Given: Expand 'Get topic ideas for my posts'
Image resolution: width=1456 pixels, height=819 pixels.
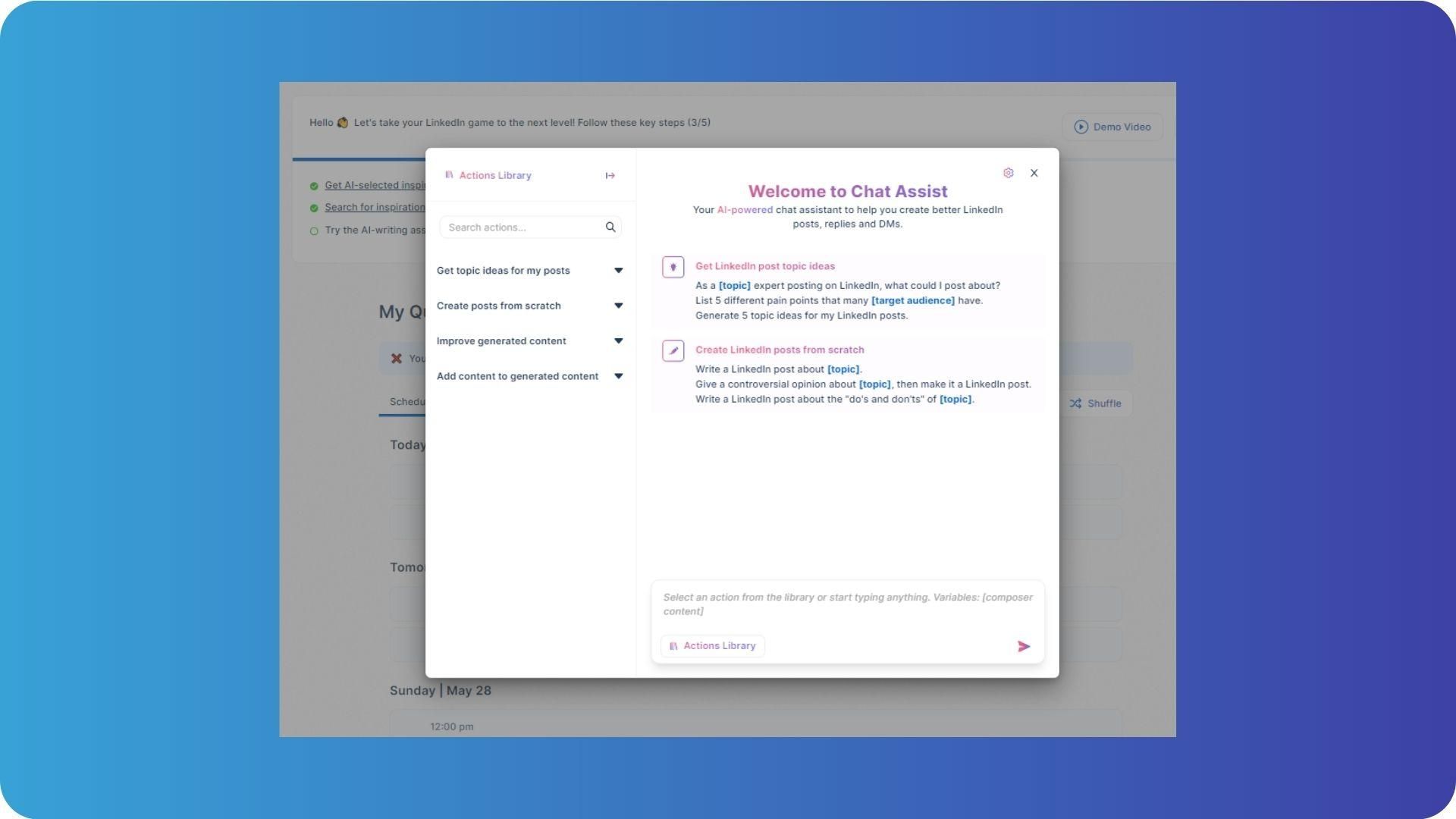Looking at the screenshot, I should pos(529,271).
